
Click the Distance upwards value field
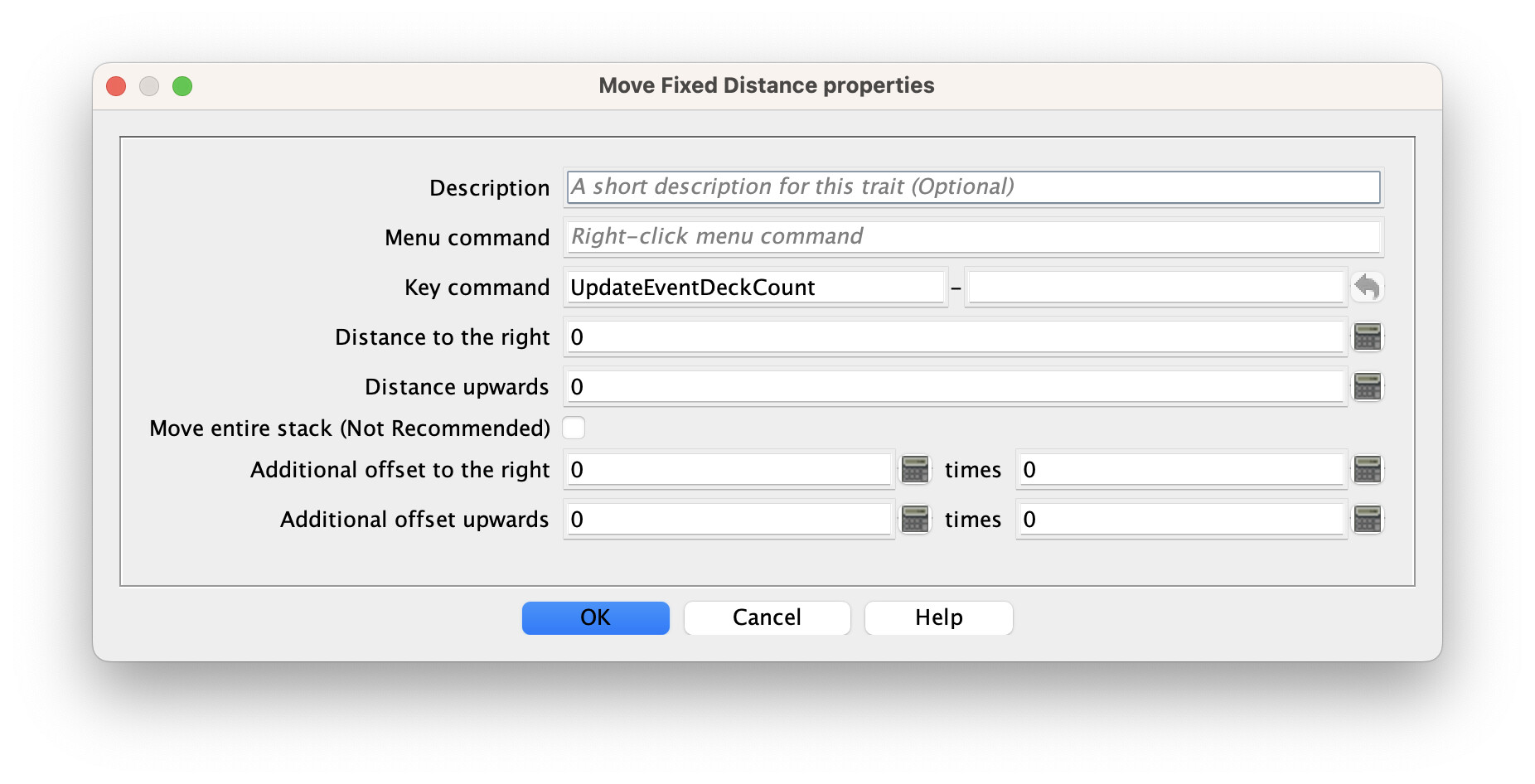[954, 387]
